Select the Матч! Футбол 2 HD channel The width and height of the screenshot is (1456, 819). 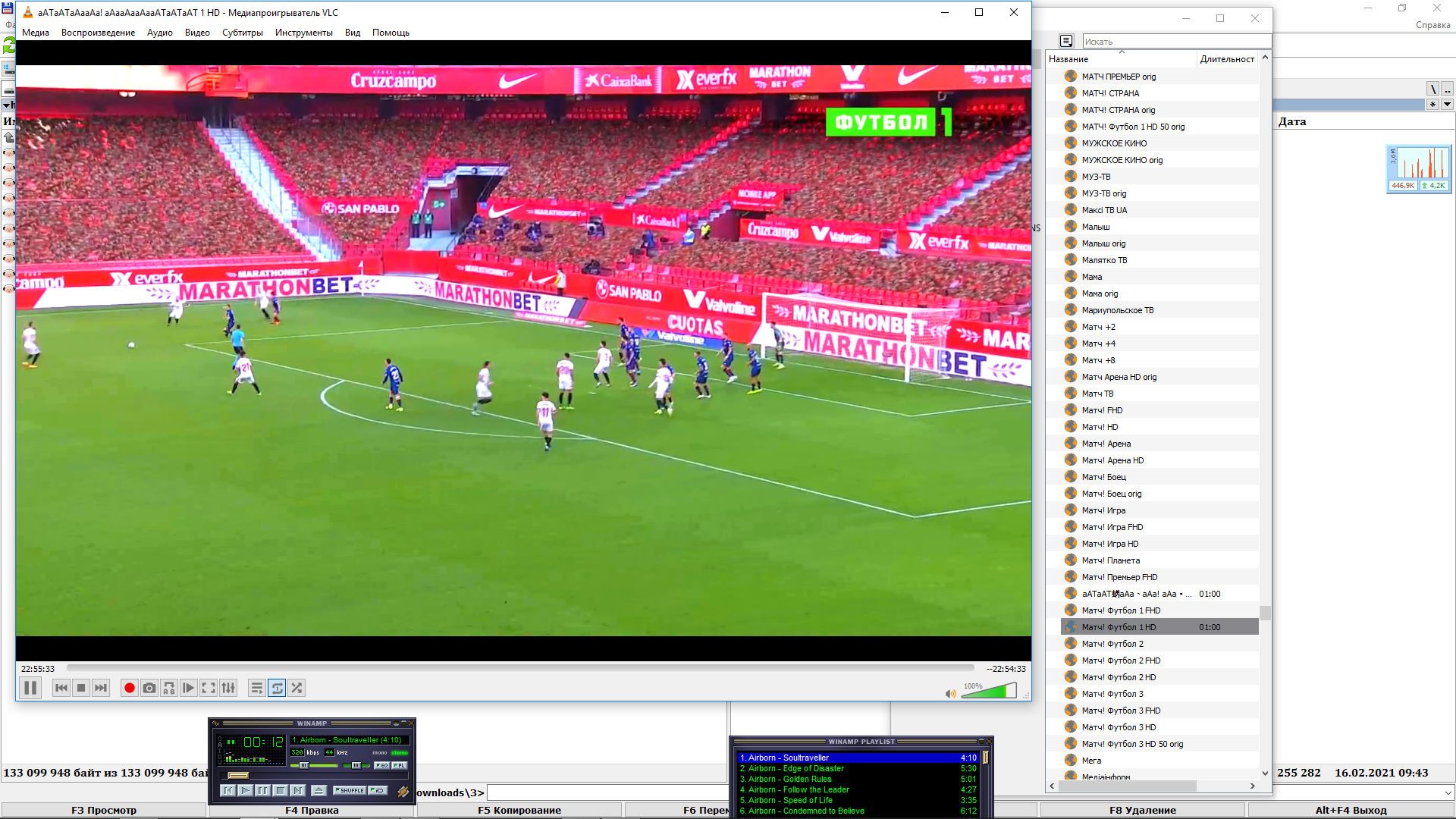[x=1119, y=677]
